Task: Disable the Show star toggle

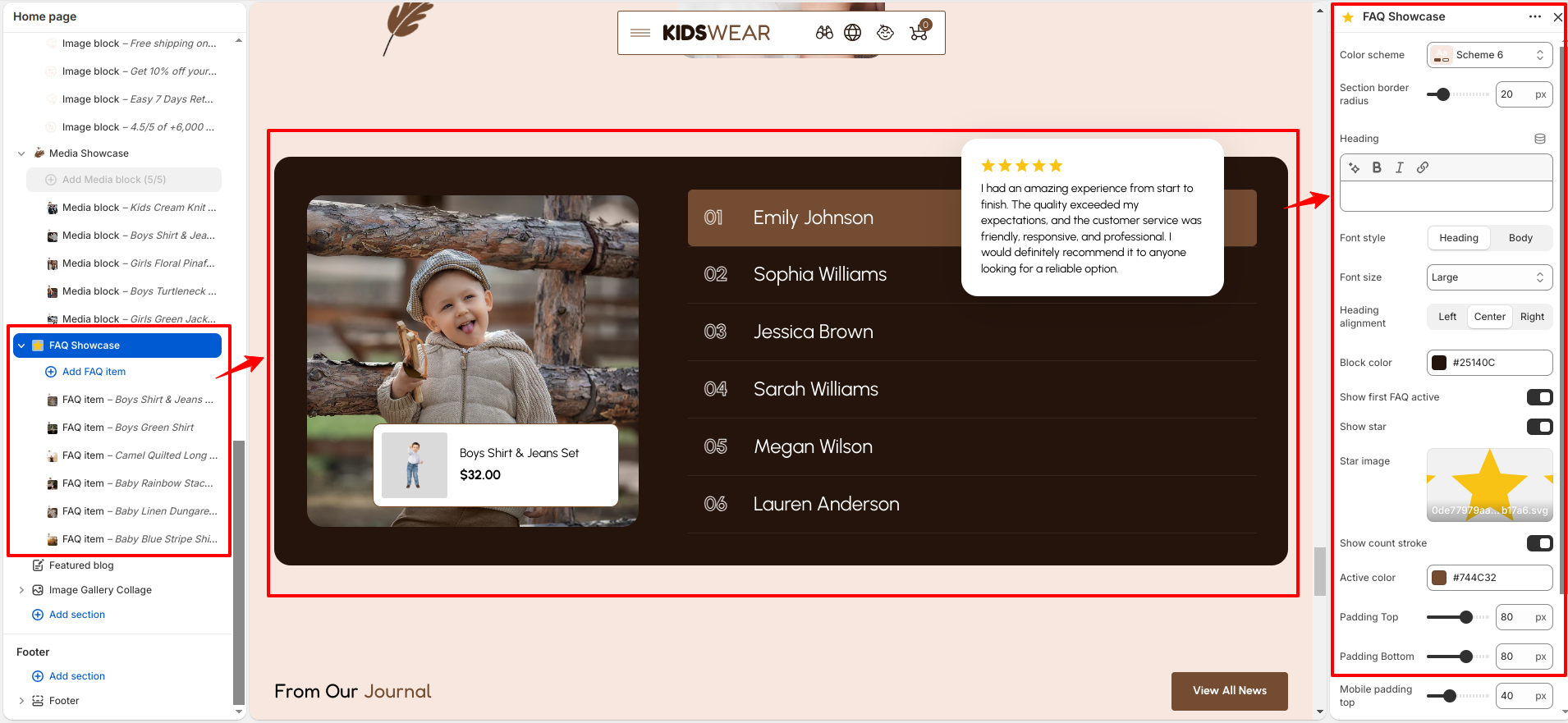Action: click(x=1540, y=427)
